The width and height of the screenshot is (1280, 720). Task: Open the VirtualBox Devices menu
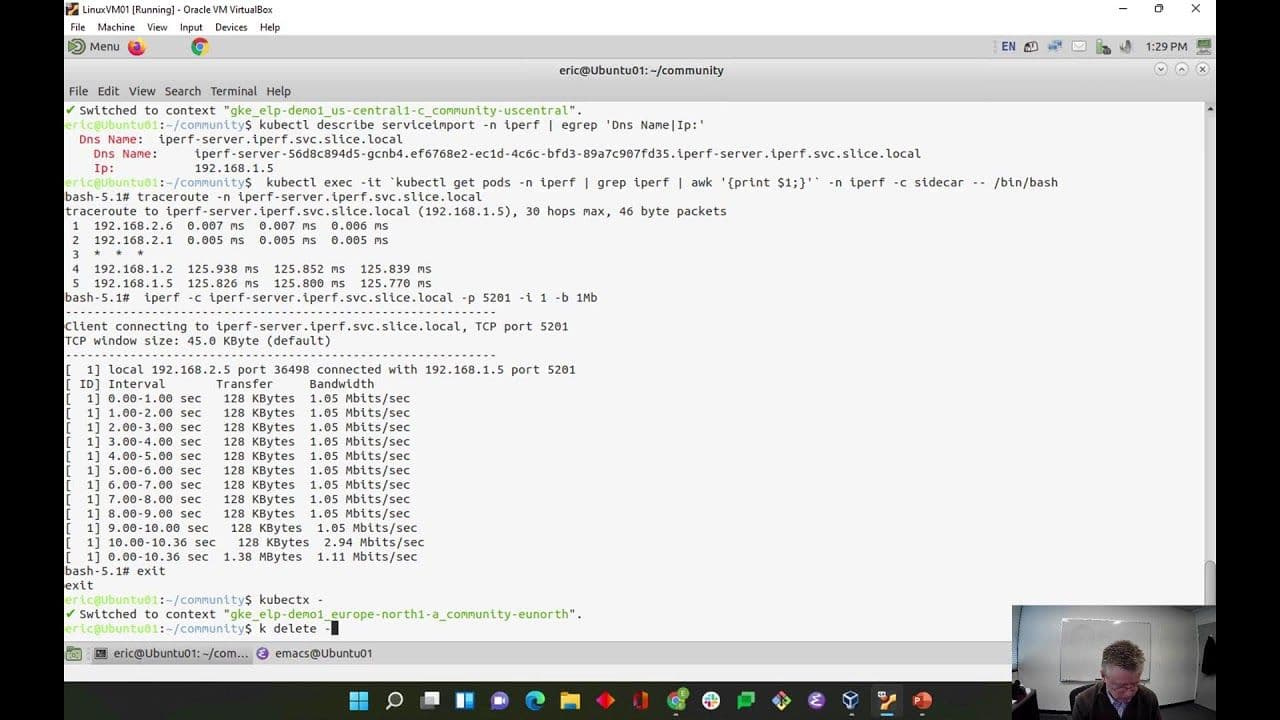click(231, 27)
